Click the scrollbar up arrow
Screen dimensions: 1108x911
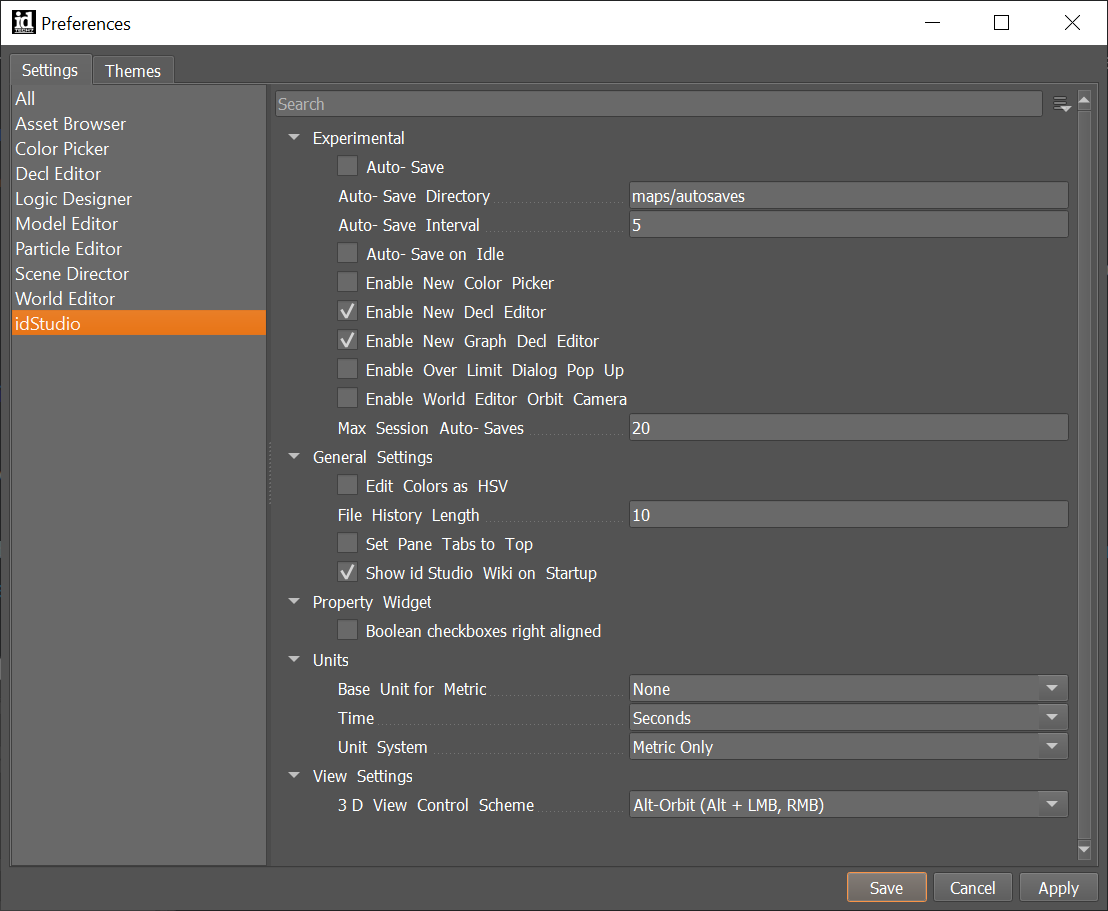pyautogui.click(x=1084, y=101)
